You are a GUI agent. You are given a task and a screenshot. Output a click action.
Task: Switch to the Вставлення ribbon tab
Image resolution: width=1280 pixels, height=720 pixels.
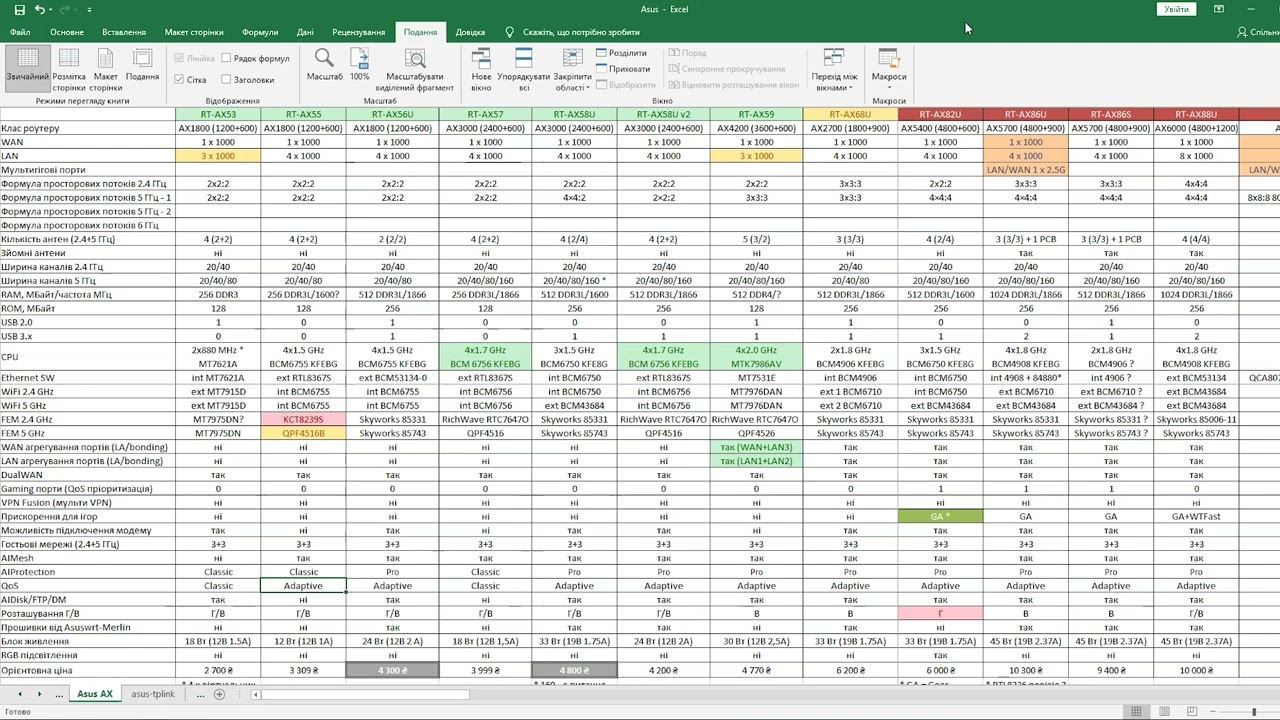(123, 32)
